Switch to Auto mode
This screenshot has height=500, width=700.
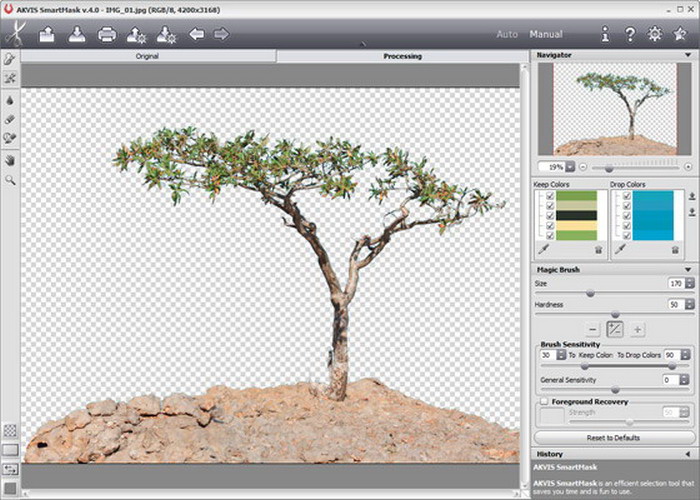[x=507, y=34]
